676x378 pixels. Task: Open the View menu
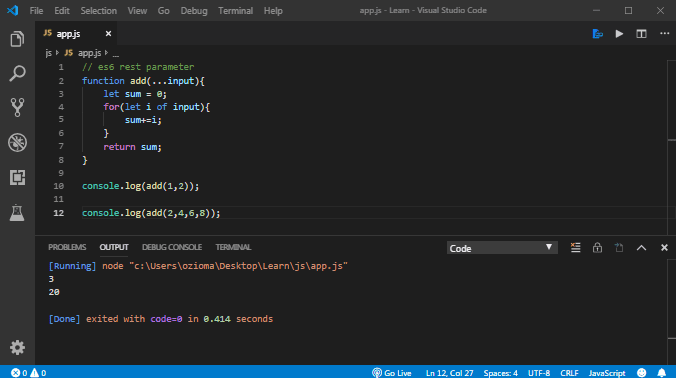137,11
